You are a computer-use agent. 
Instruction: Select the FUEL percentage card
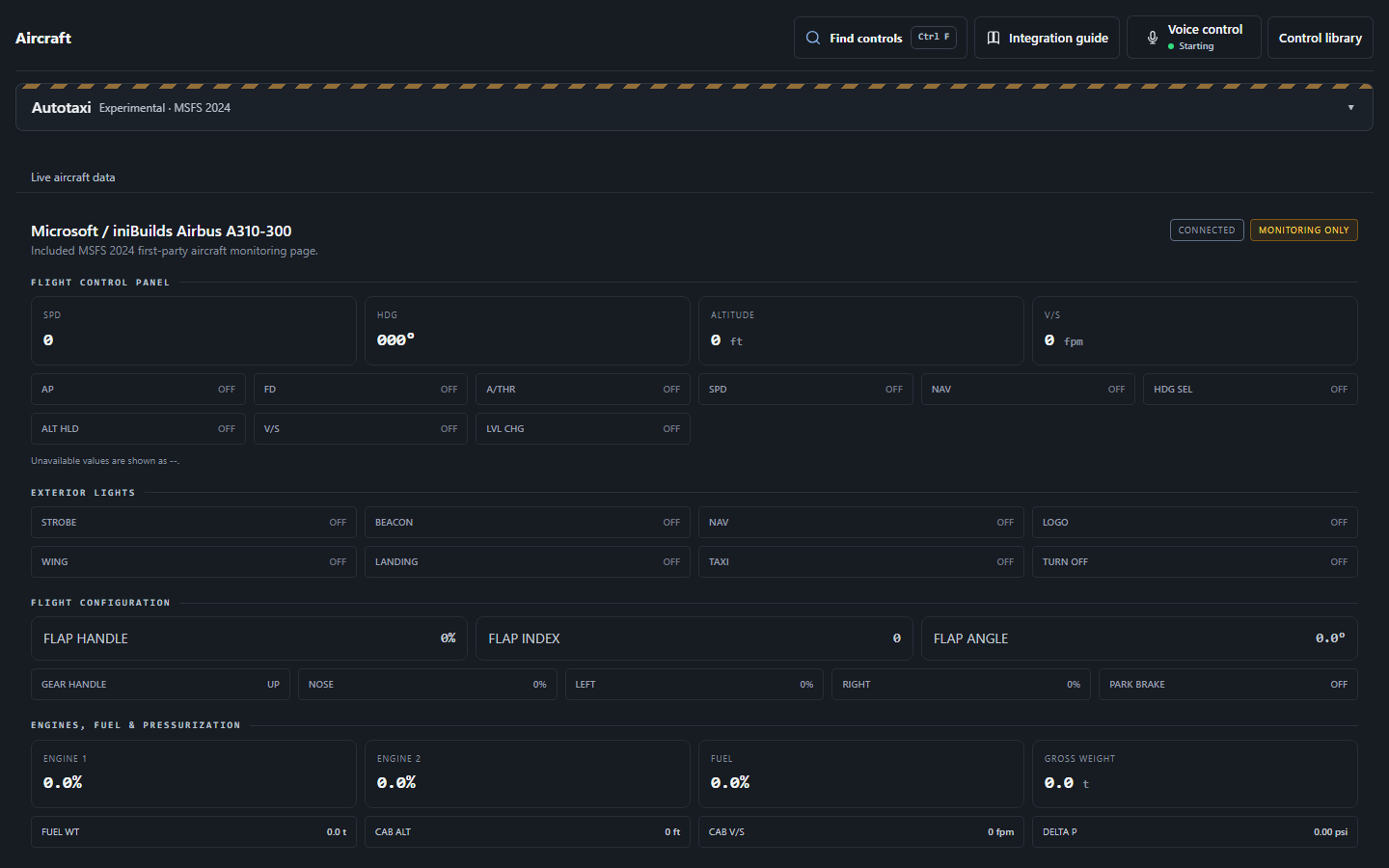[861, 773]
